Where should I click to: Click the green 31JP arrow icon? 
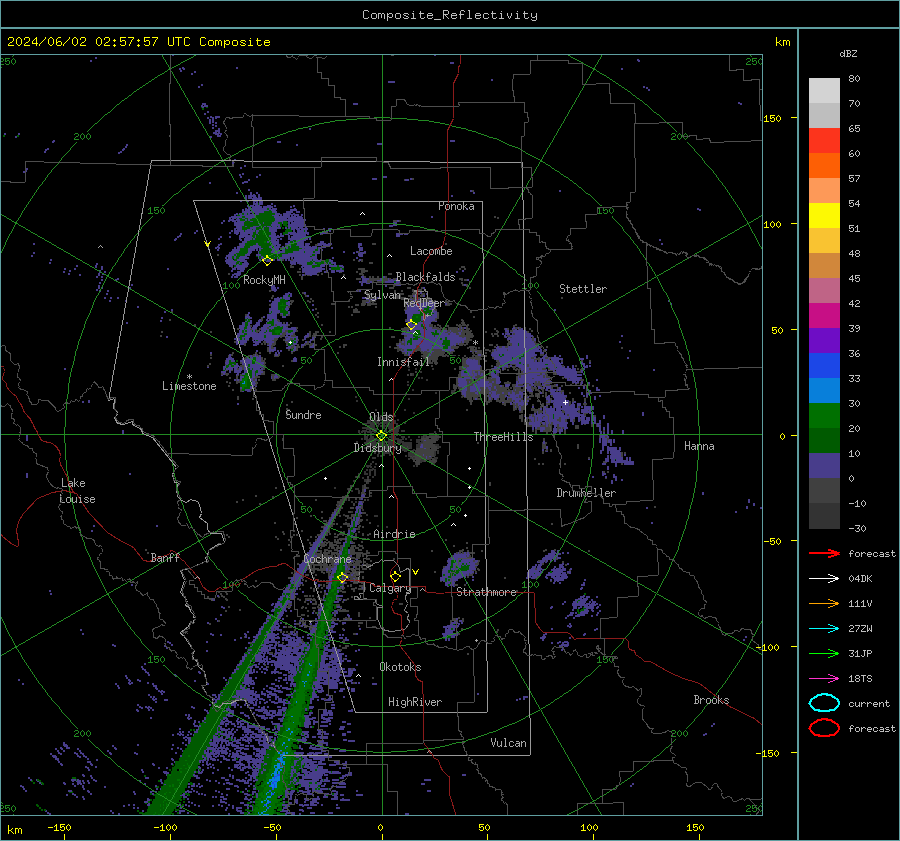[824, 653]
